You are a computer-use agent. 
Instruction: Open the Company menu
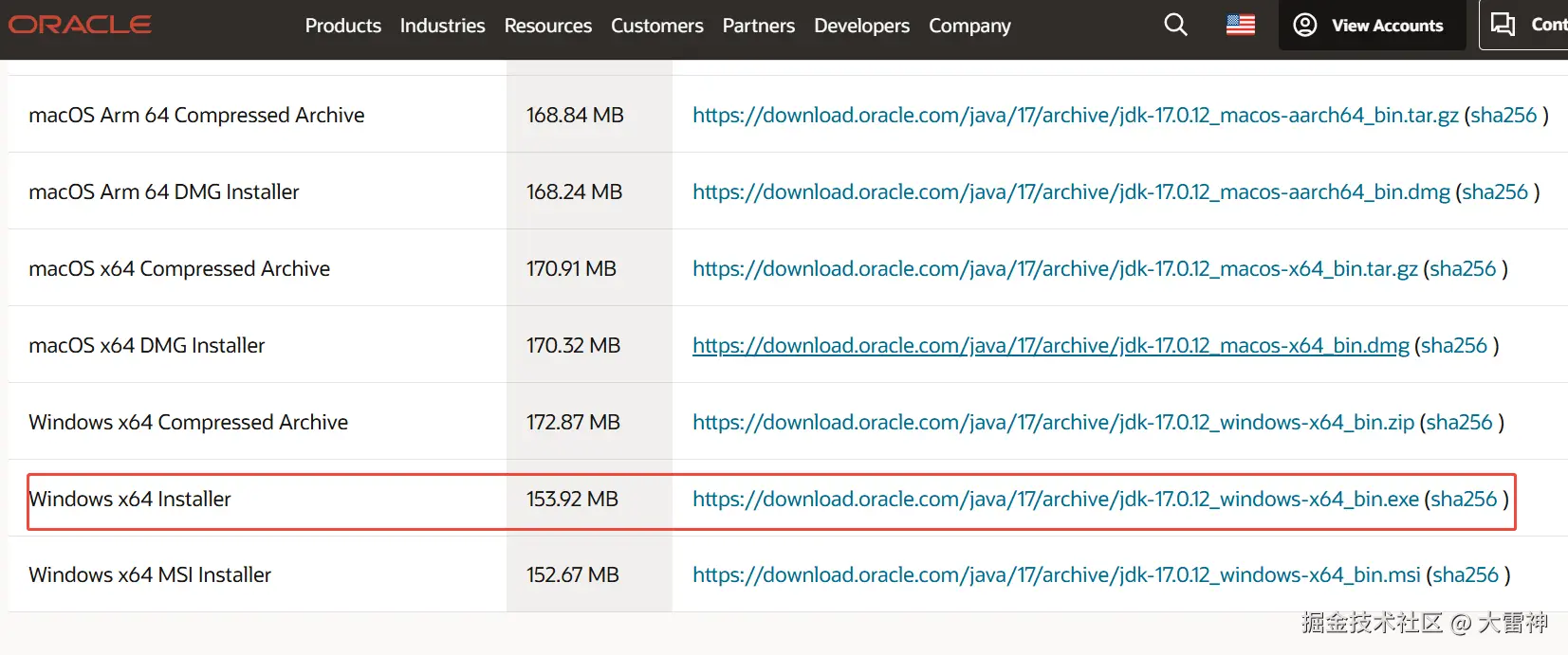point(969,26)
